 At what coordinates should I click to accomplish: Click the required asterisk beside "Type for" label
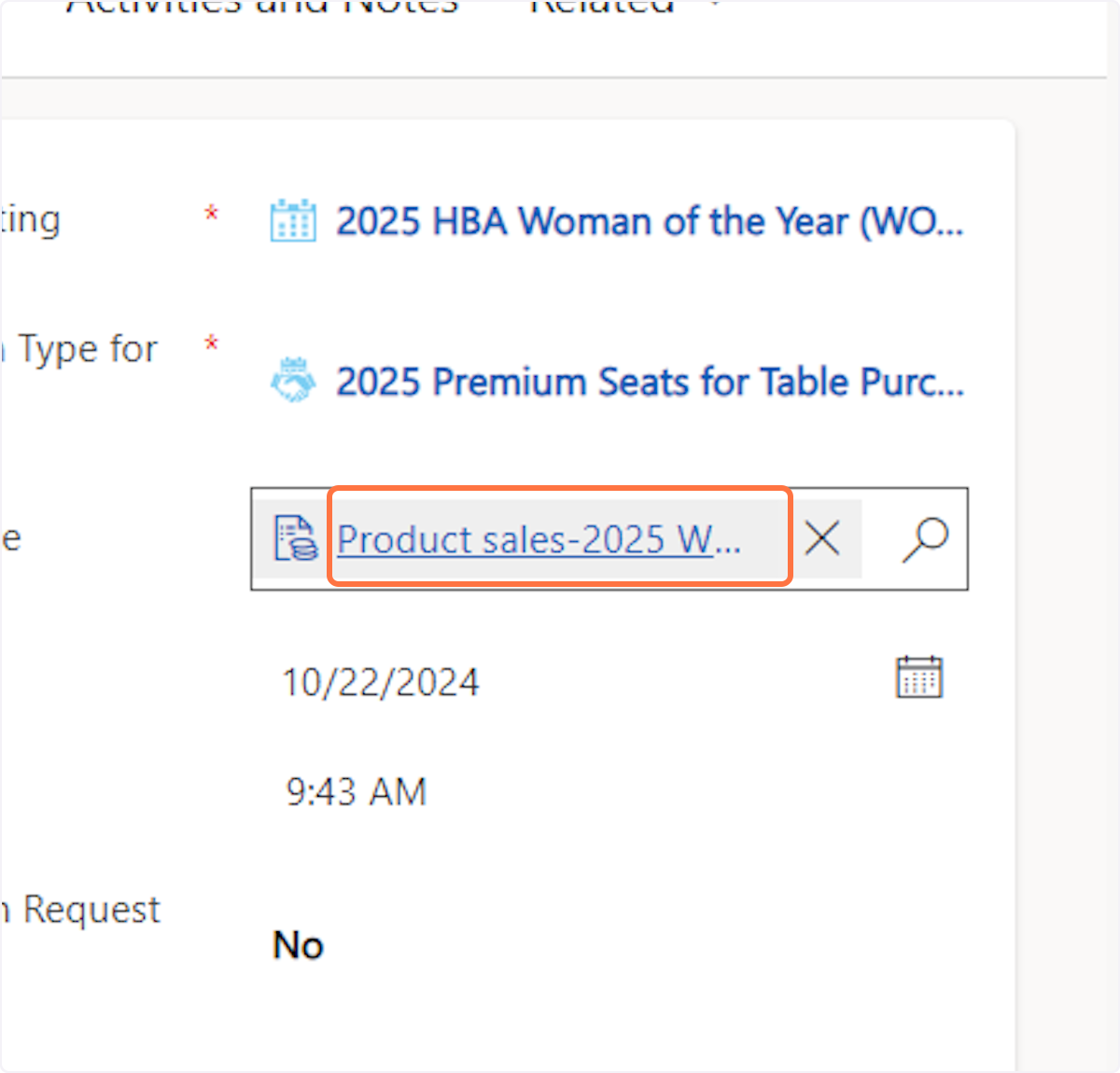(212, 343)
